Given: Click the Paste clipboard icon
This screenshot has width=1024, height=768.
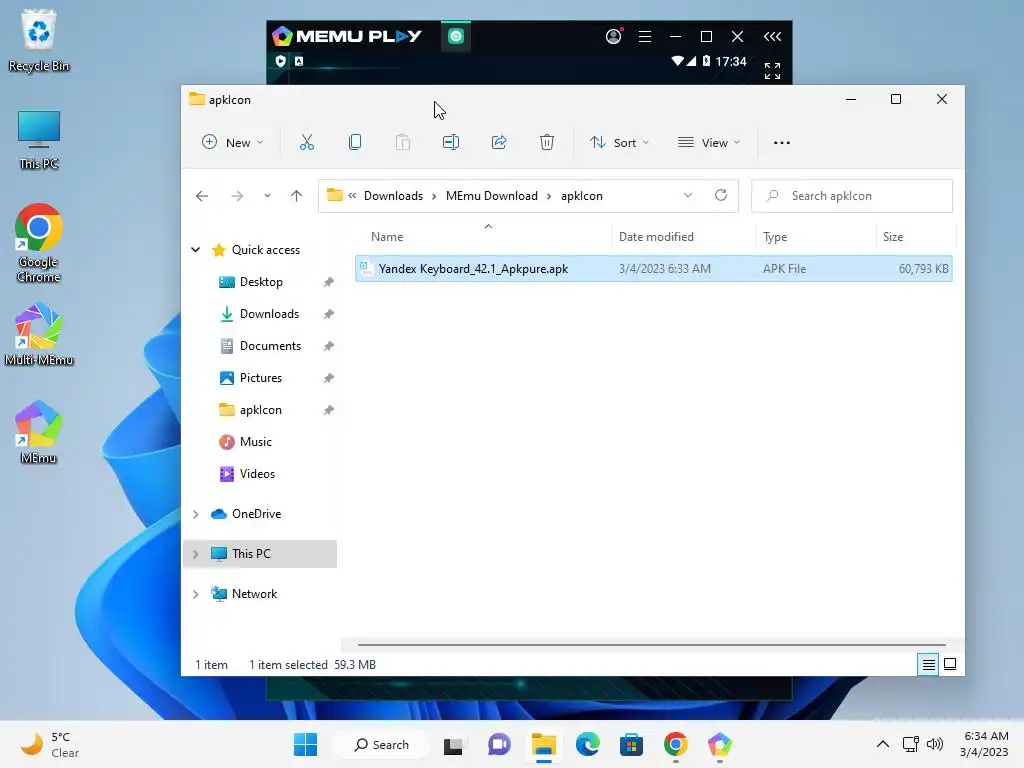Looking at the screenshot, I should click(403, 142).
